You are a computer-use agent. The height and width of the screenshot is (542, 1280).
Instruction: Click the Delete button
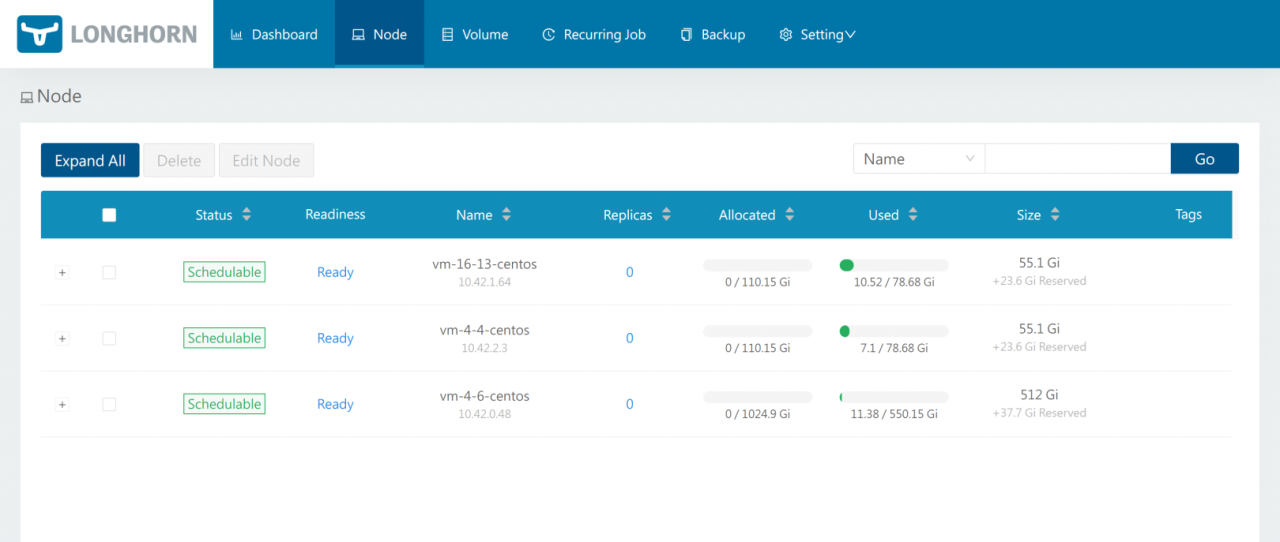tap(179, 160)
